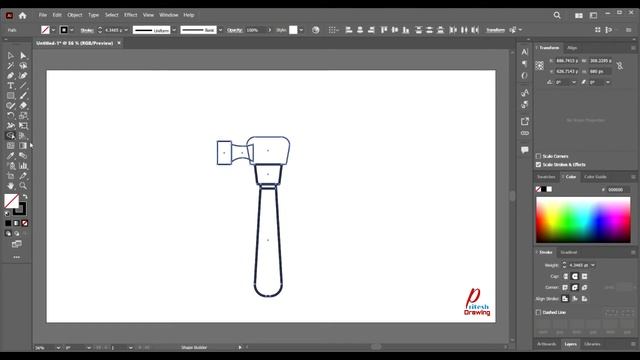Open the Basic brush definition dropdown
Screen dimensions: 640x360
pos(220,30)
